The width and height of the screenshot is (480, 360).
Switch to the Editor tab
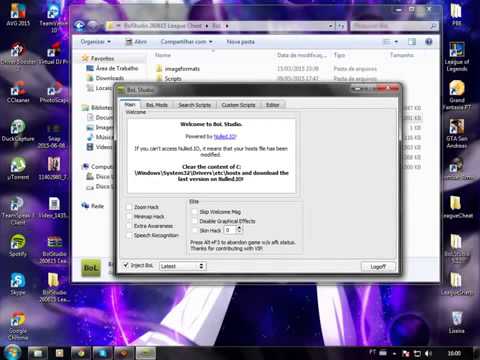click(x=272, y=105)
